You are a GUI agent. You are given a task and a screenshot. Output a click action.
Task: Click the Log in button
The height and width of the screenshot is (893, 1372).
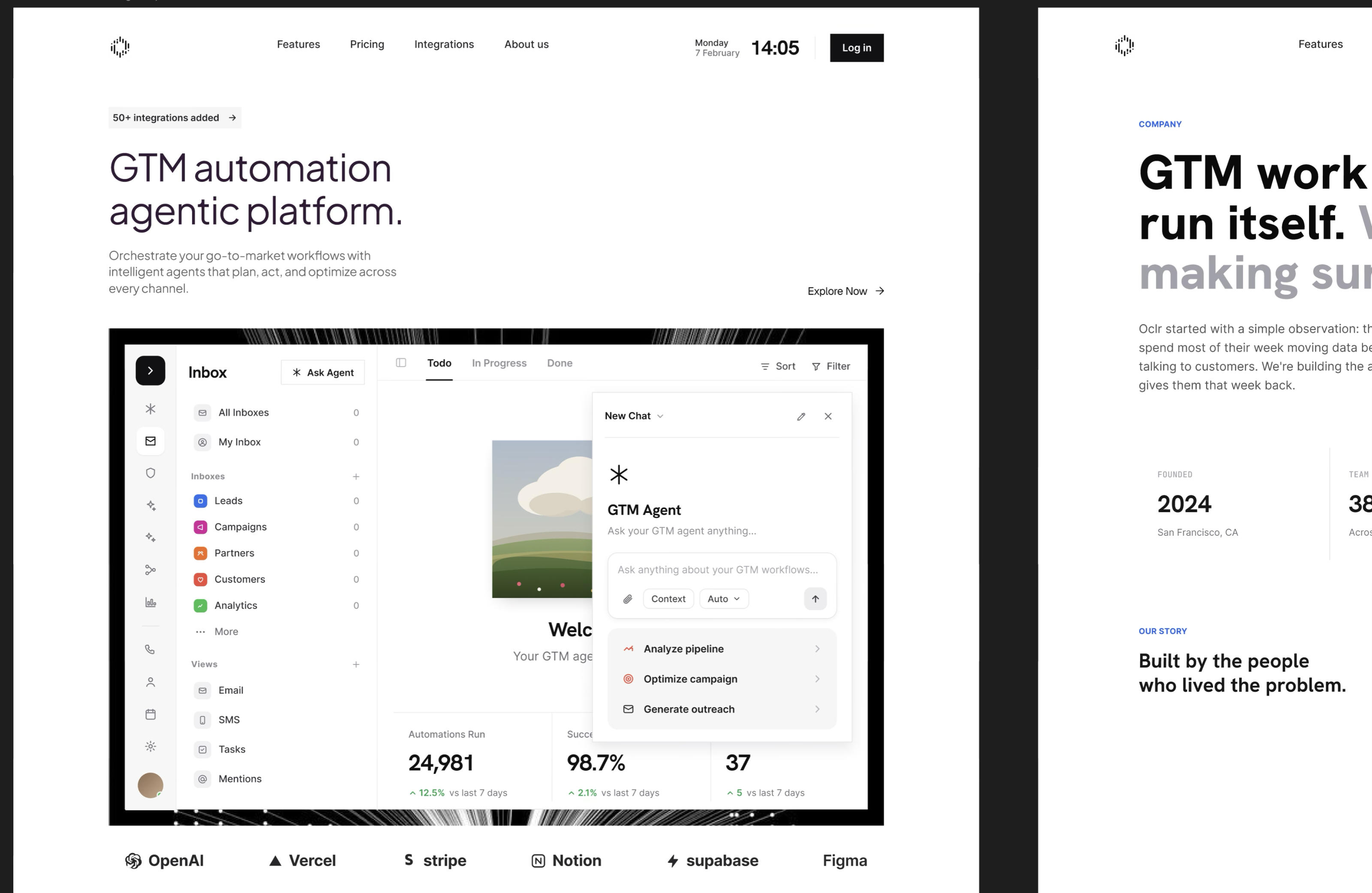point(857,48)
